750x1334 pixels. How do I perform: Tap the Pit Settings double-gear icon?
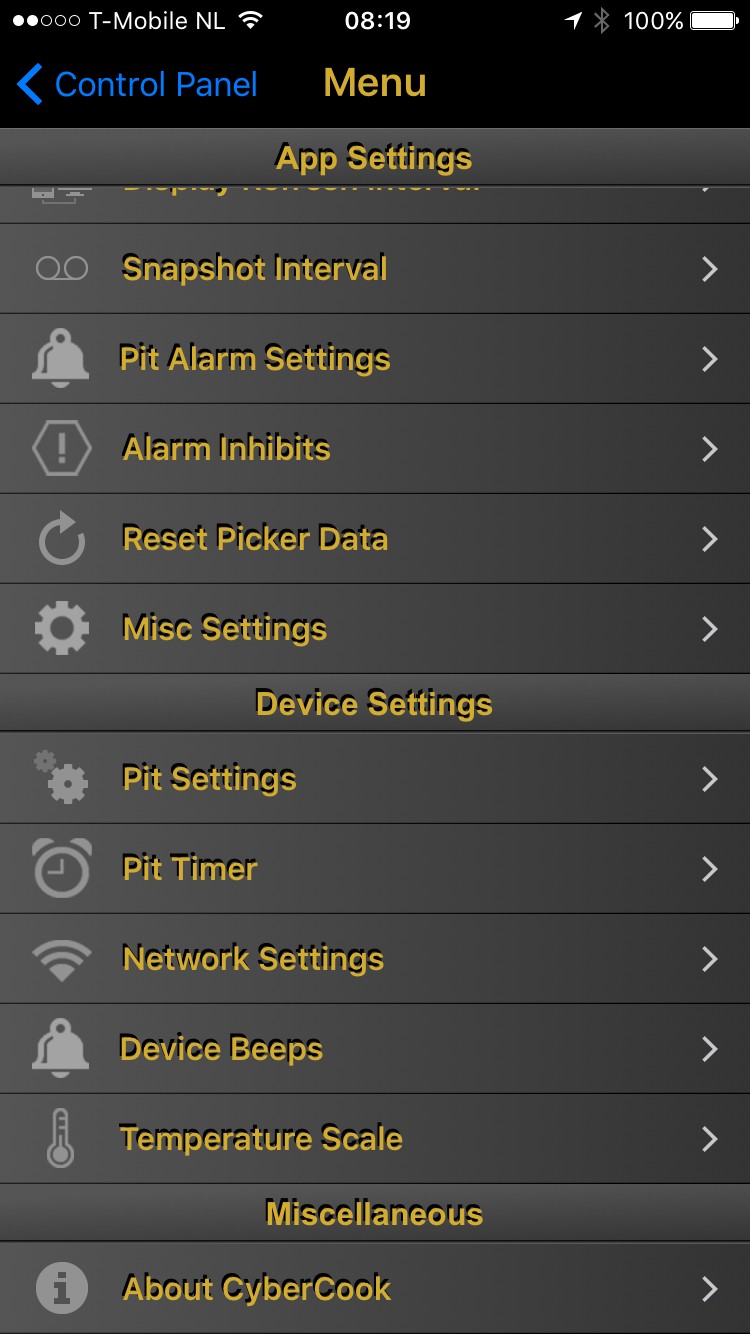point(61,778)
